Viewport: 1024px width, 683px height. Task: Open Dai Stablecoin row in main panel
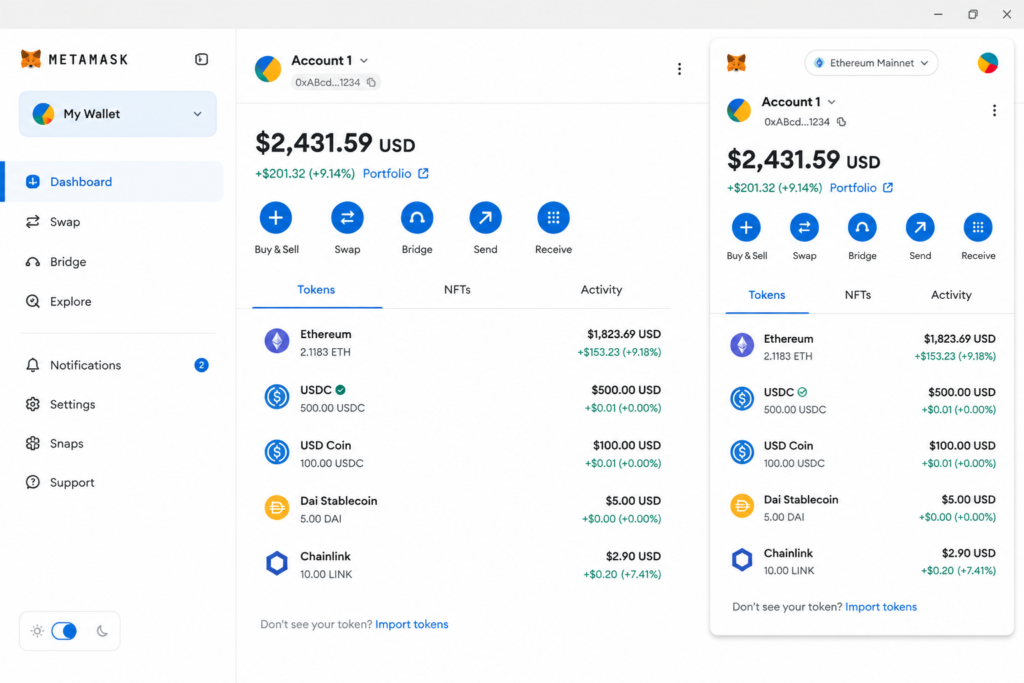pyautogui.click(x=462, y=509)
